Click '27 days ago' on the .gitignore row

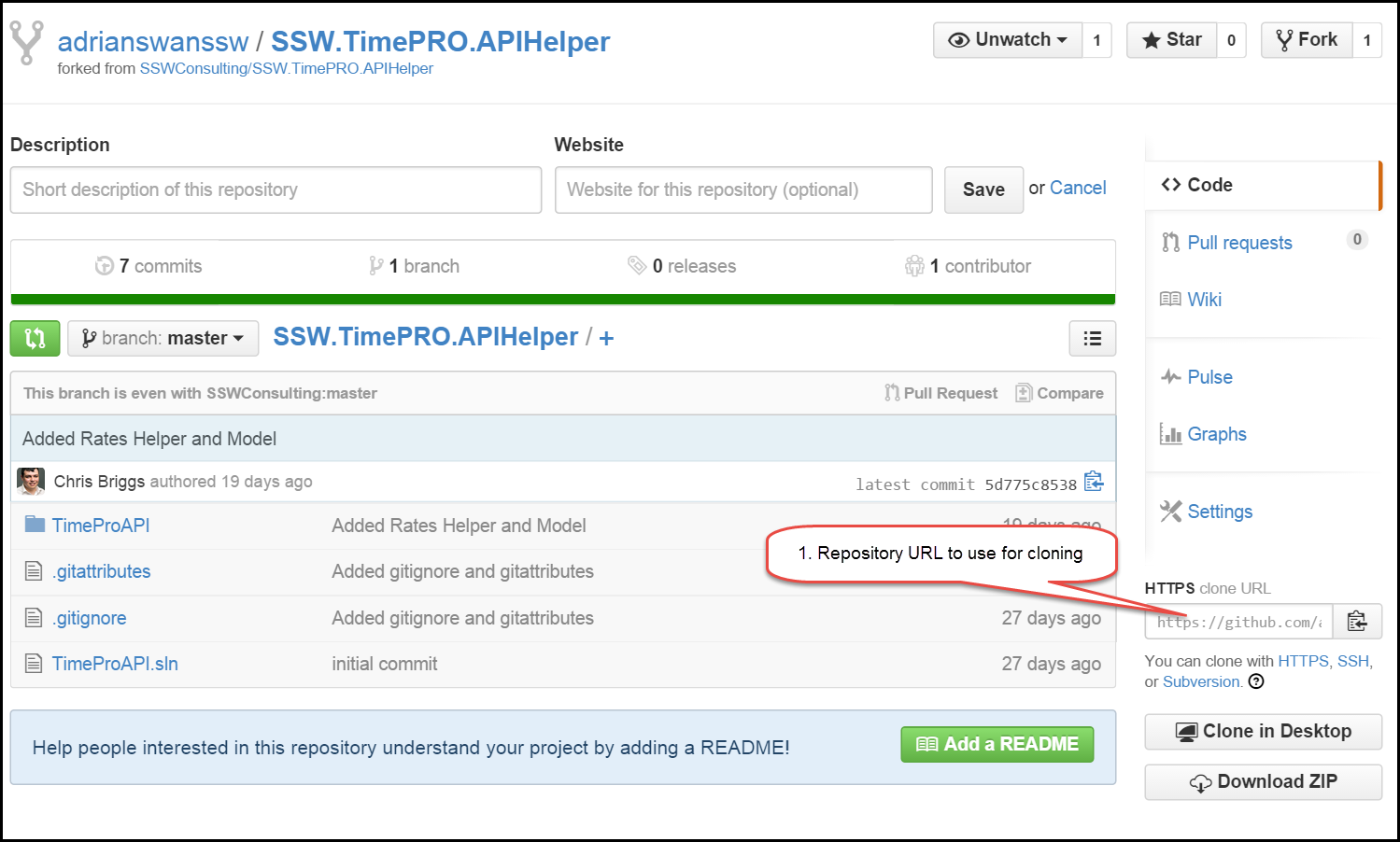1051,618
